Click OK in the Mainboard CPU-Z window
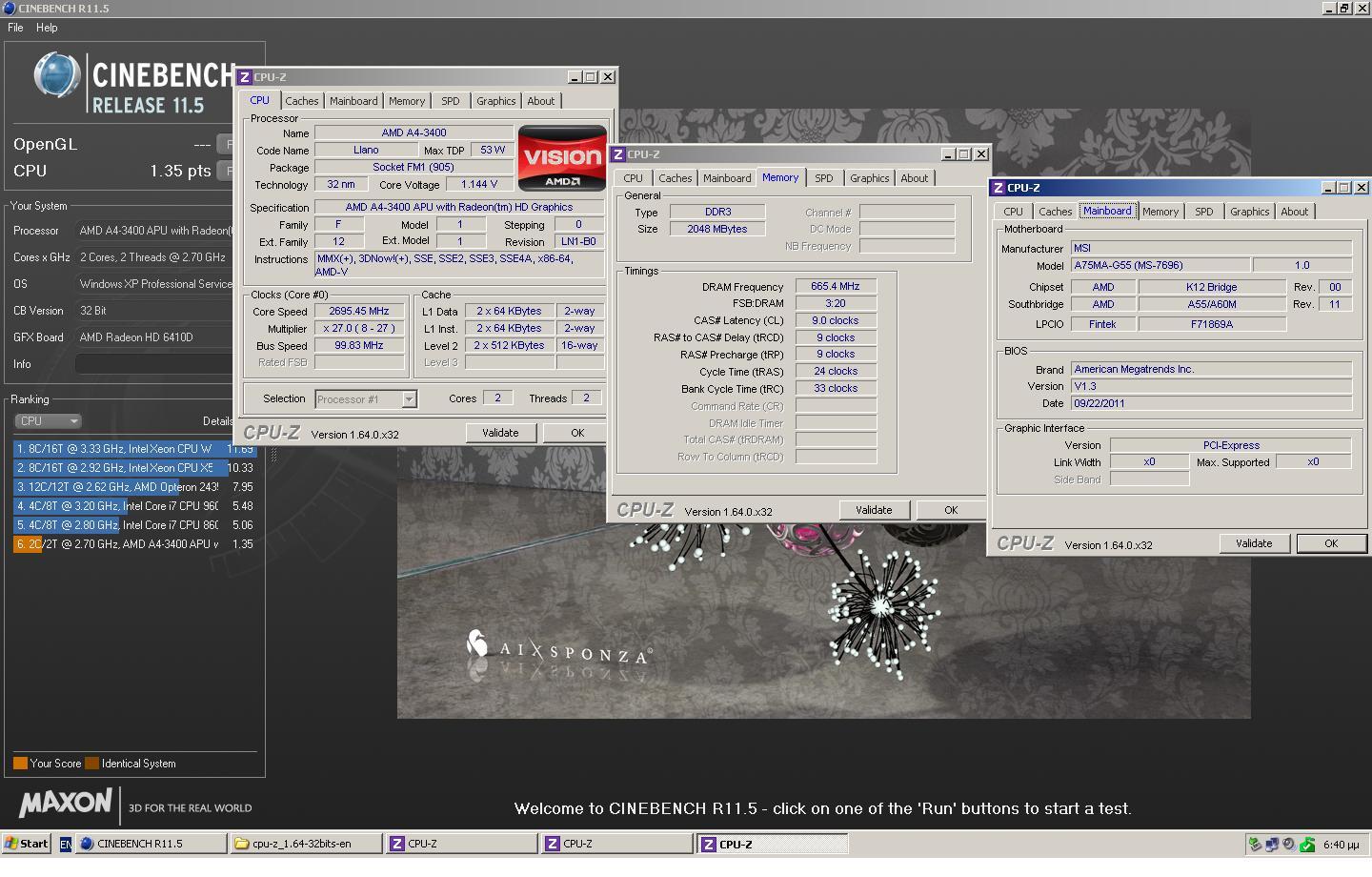This screenshot has height=877, width=1372. (1331, 543)
